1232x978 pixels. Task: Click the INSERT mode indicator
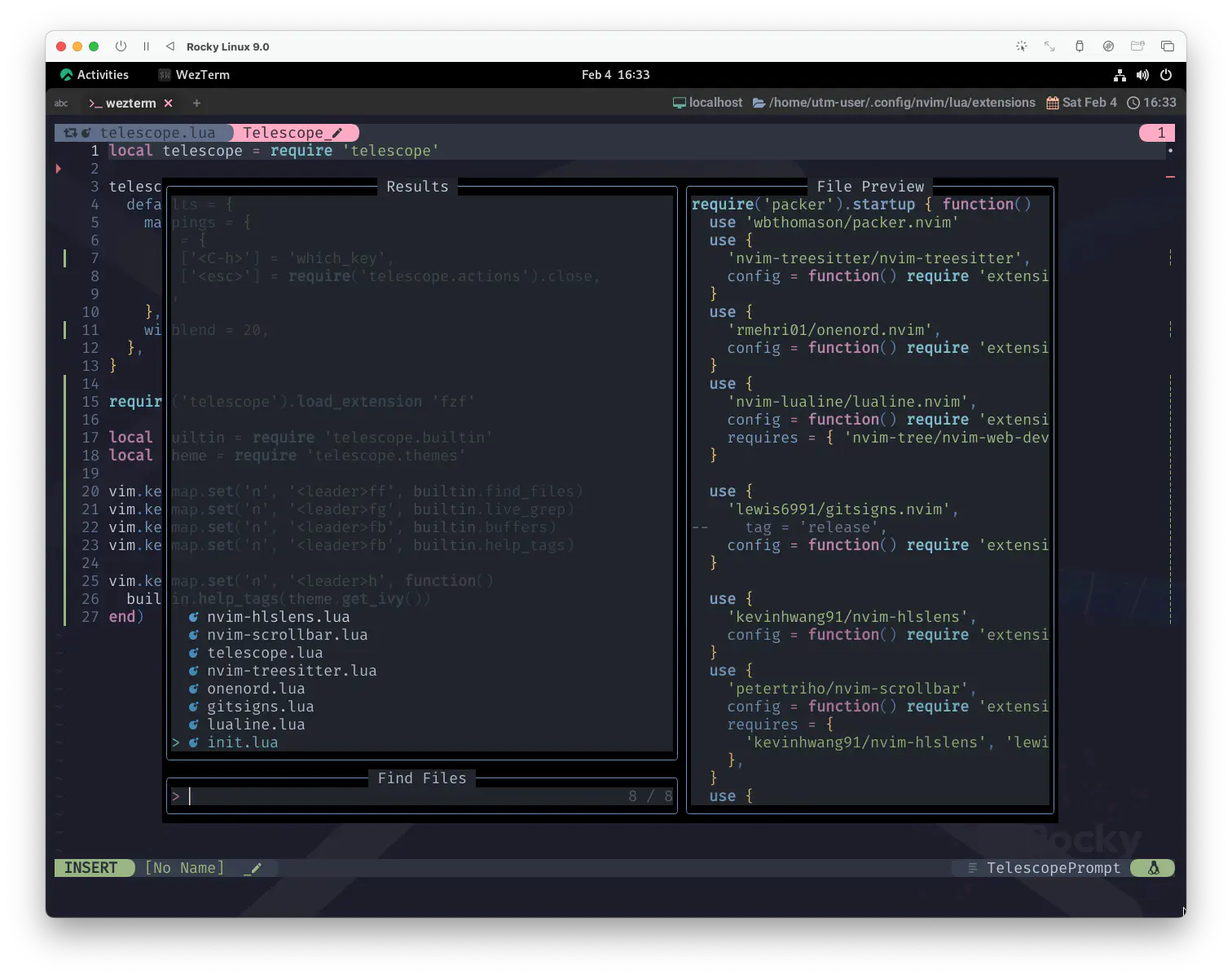click(x=94, y=868)
